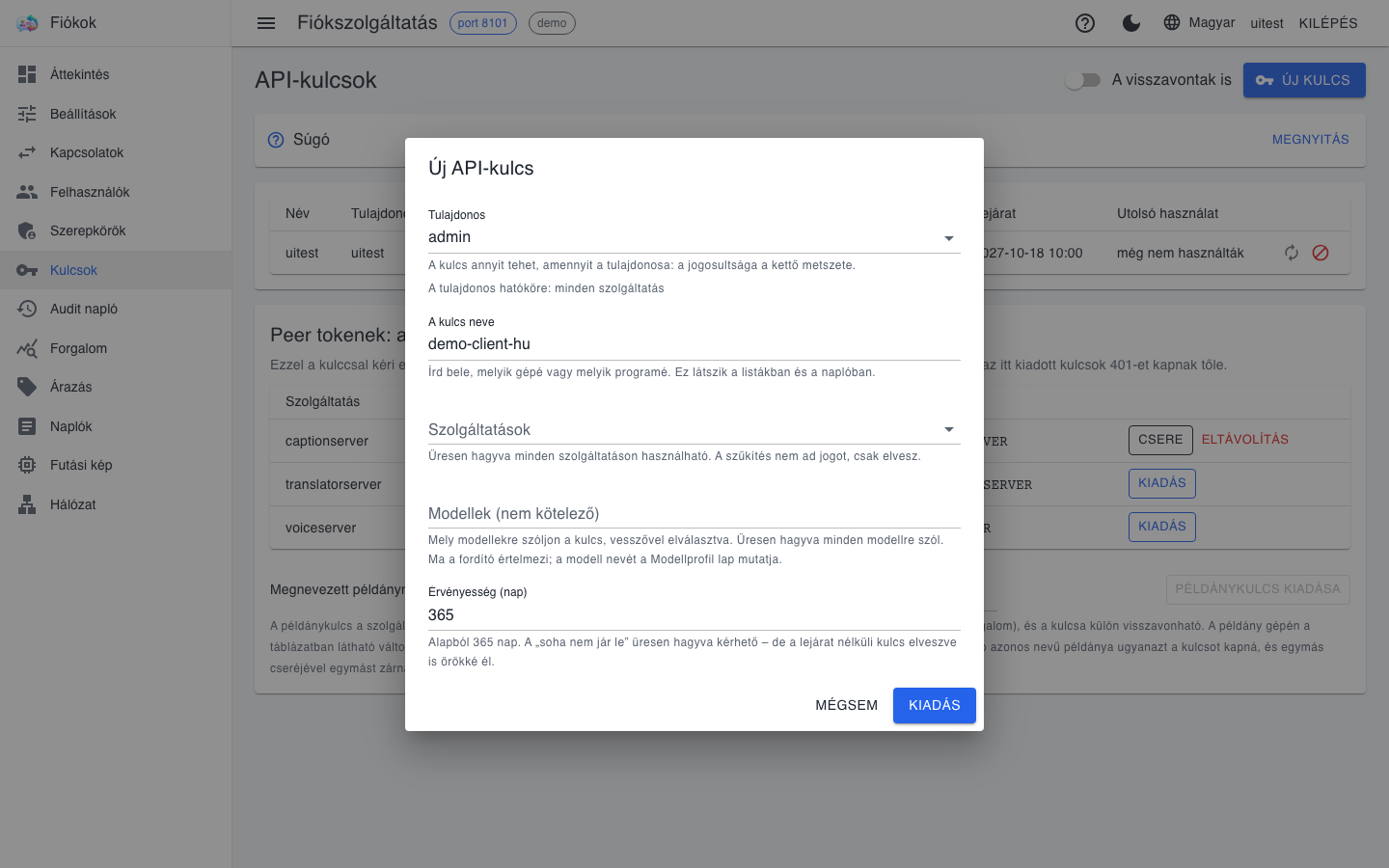Click the Szerepkörök shield icon
The image size is (1389, 868).
(27, 231)
